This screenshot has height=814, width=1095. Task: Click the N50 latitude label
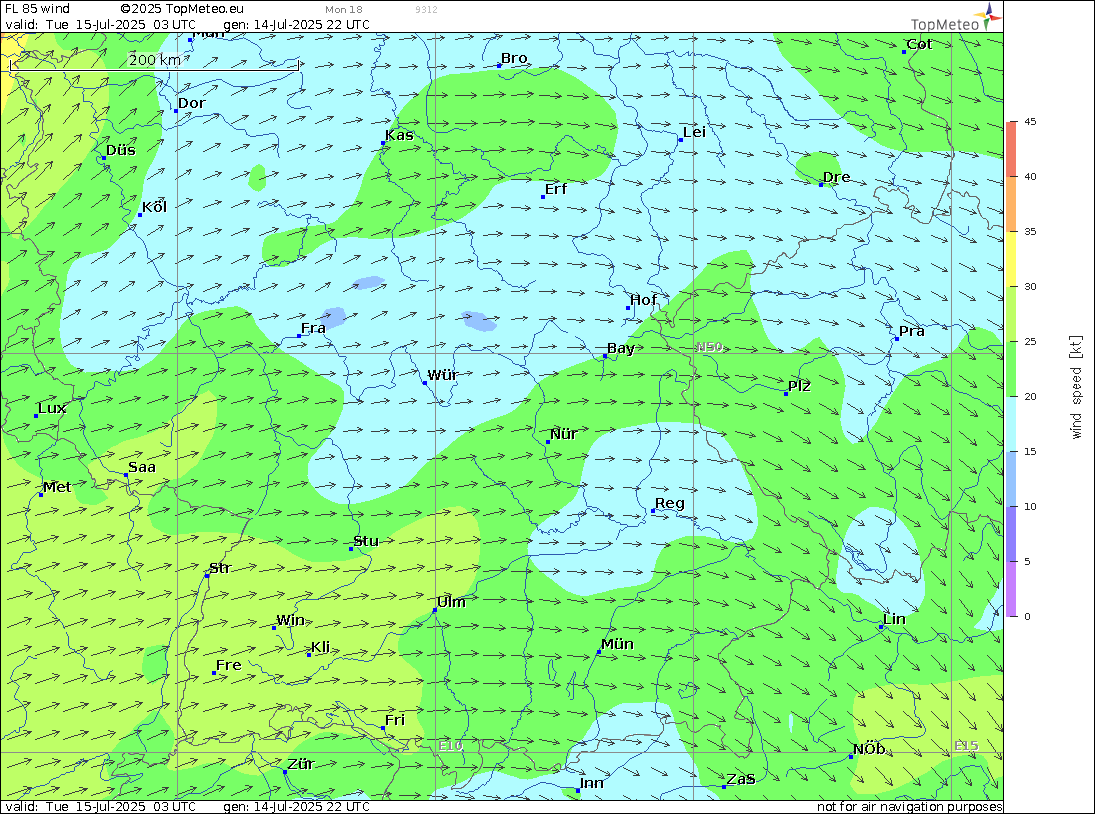click(710, 347)
